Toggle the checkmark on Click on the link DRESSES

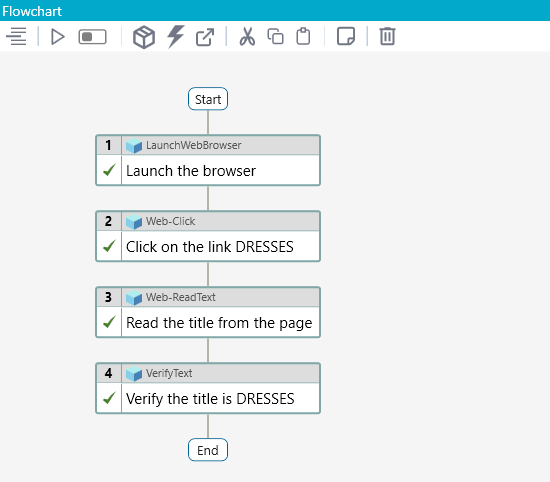pyautogui.click(x=109, y=246)
